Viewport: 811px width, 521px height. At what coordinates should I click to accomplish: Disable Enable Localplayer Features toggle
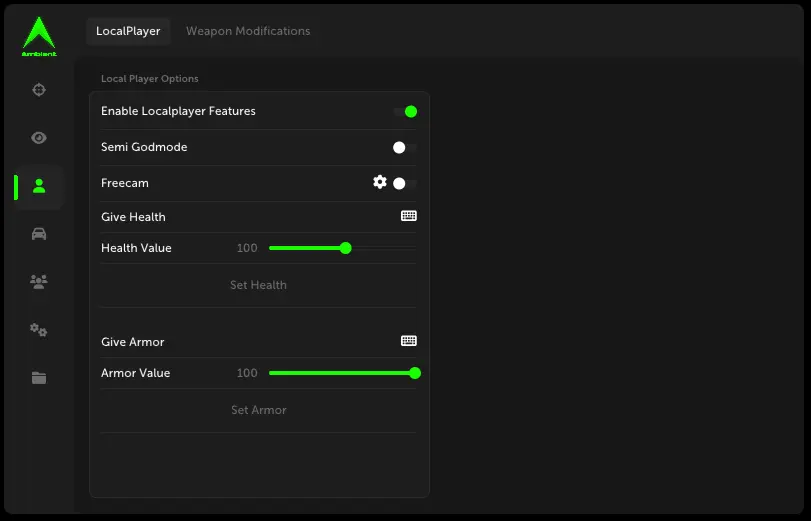coord(405,111)
